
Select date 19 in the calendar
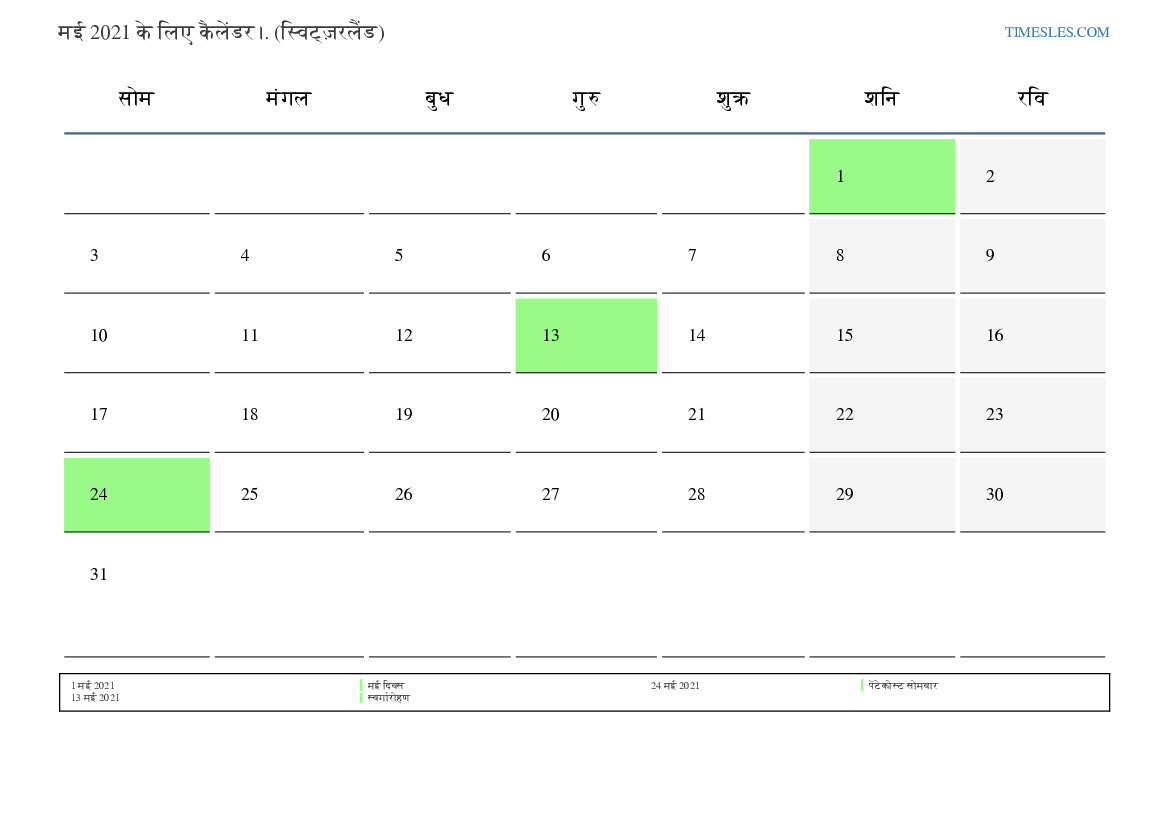(440, 415)
